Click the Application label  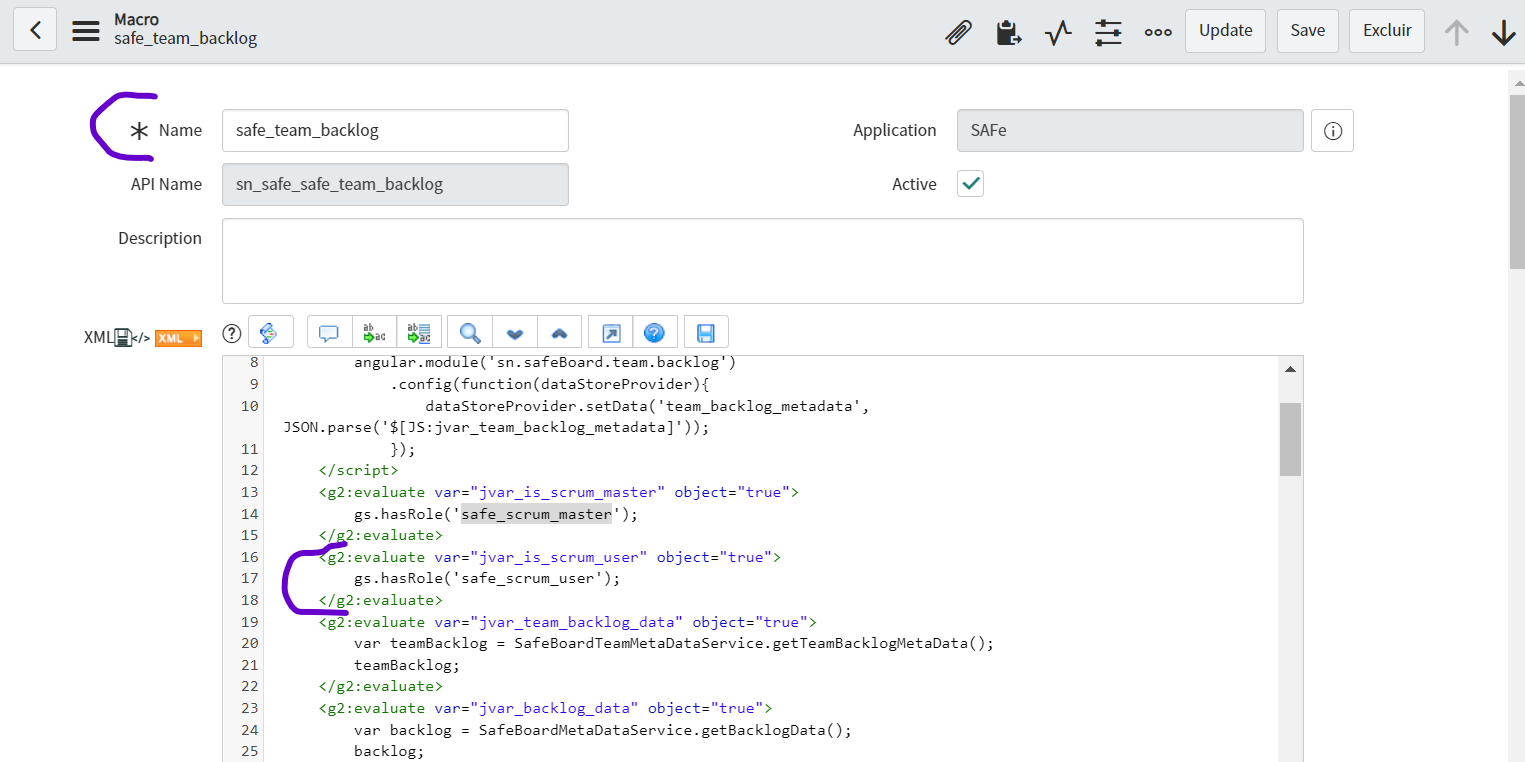click(895, 130)
